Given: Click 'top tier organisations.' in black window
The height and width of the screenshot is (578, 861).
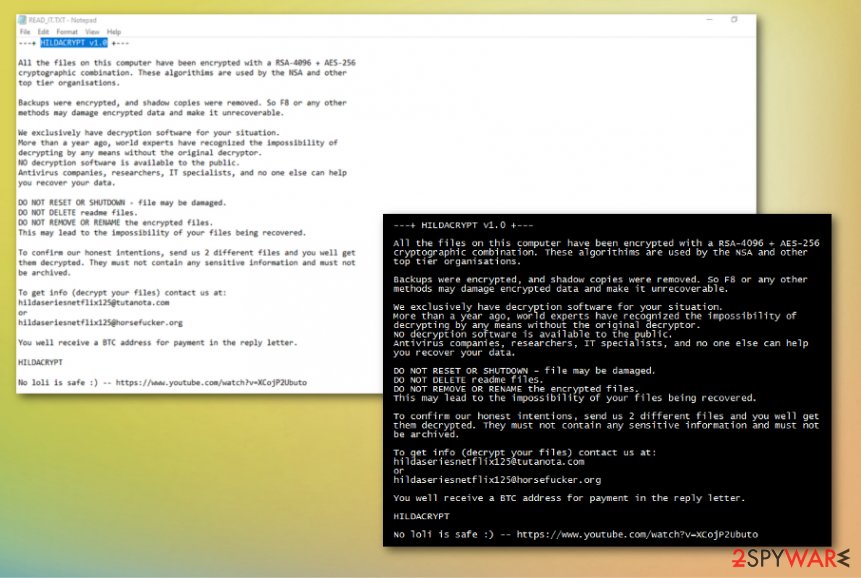Looking at the screenshot, I should pyautogui.click(x=457, y=261).
